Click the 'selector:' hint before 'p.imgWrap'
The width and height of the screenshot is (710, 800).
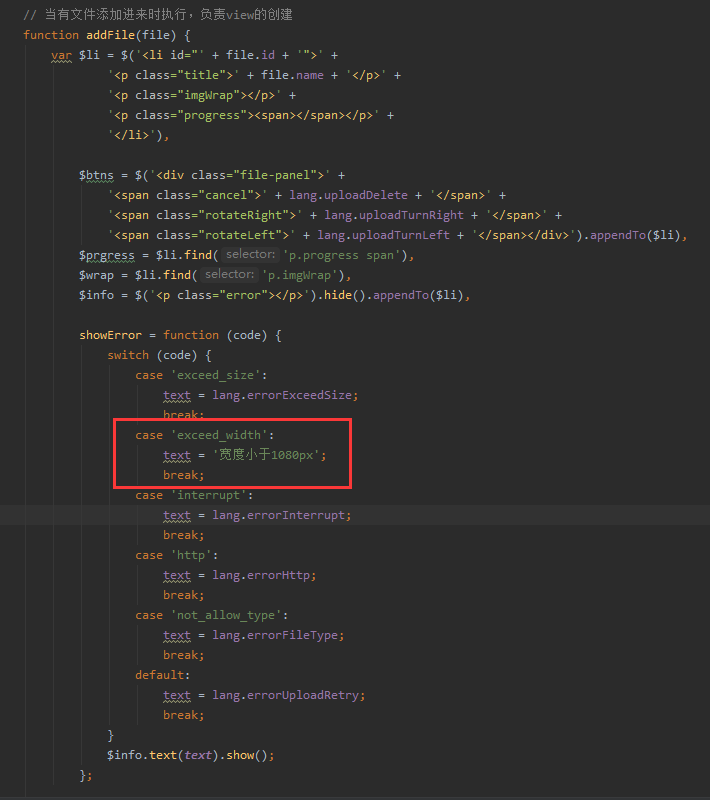(230, 275)
